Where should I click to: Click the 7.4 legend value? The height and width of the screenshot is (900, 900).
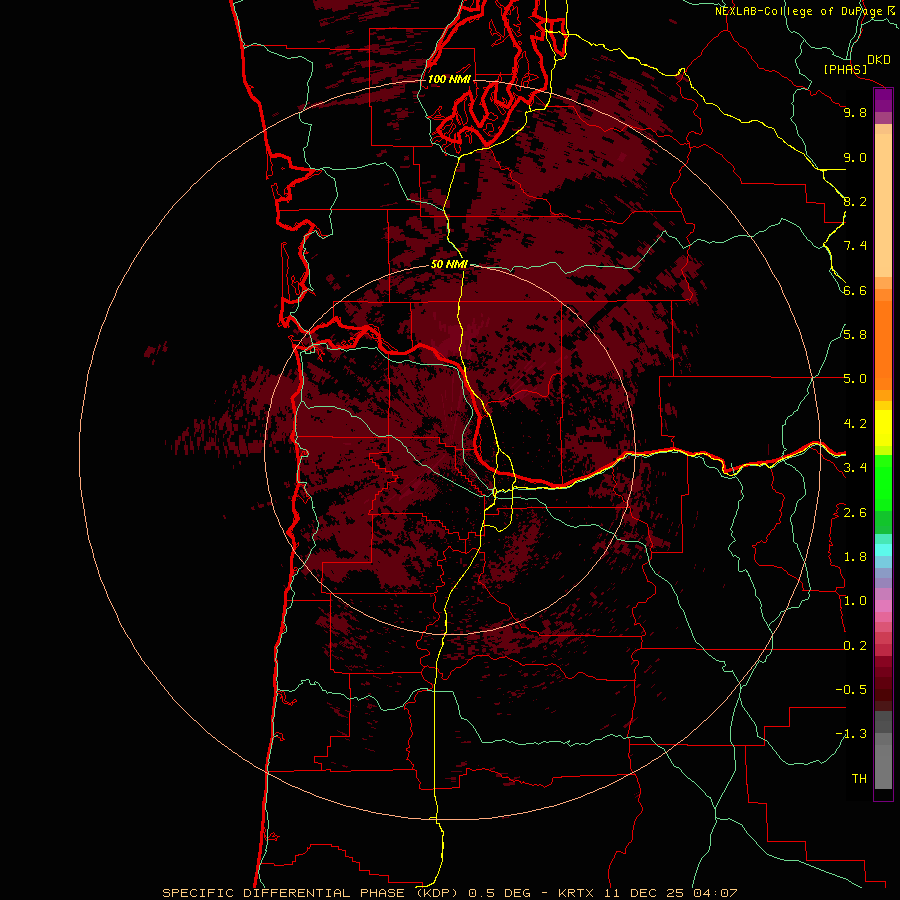click(x=855, y=246)
